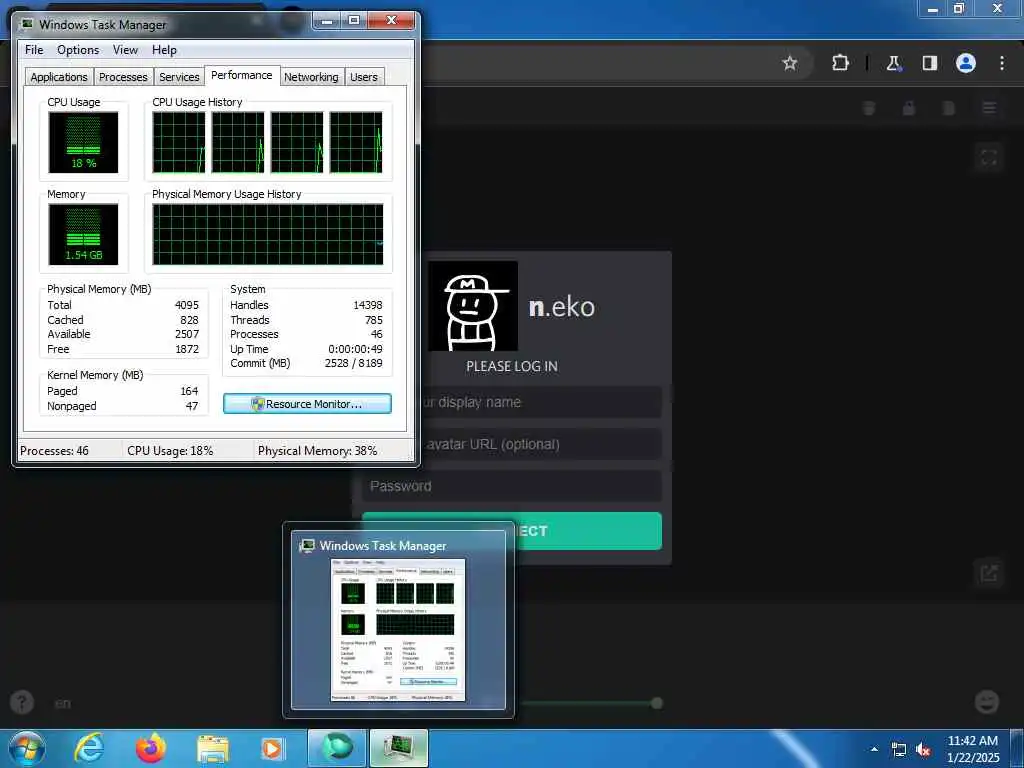The image size is (1024, 768).
Task: Click the Up Time value 0:00:00:49
Action: [355, 349]
